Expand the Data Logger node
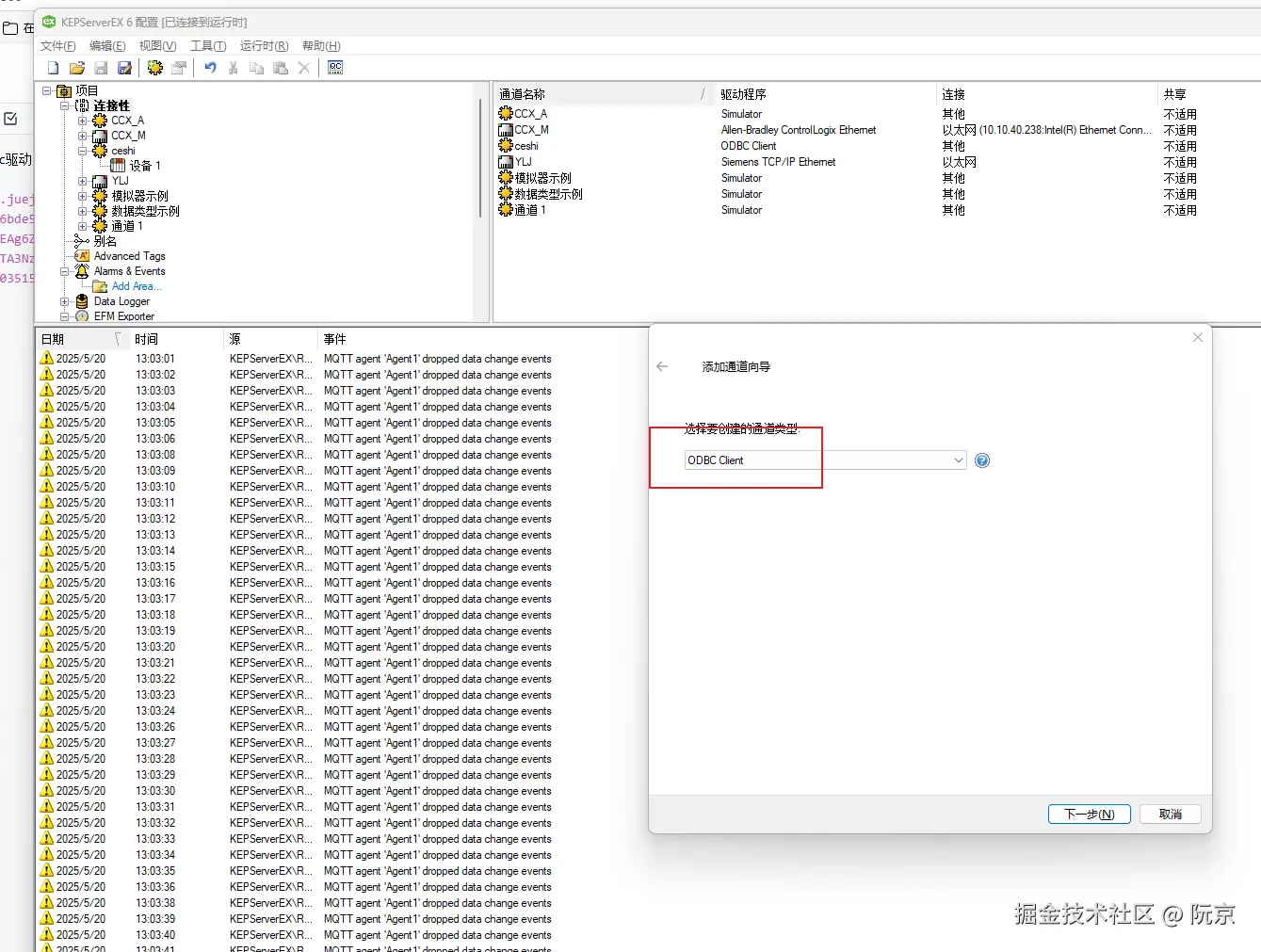 [x=64, y=301]
